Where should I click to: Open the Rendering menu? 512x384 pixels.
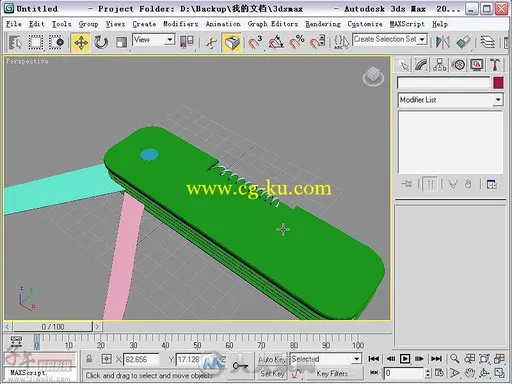(323, 24)
